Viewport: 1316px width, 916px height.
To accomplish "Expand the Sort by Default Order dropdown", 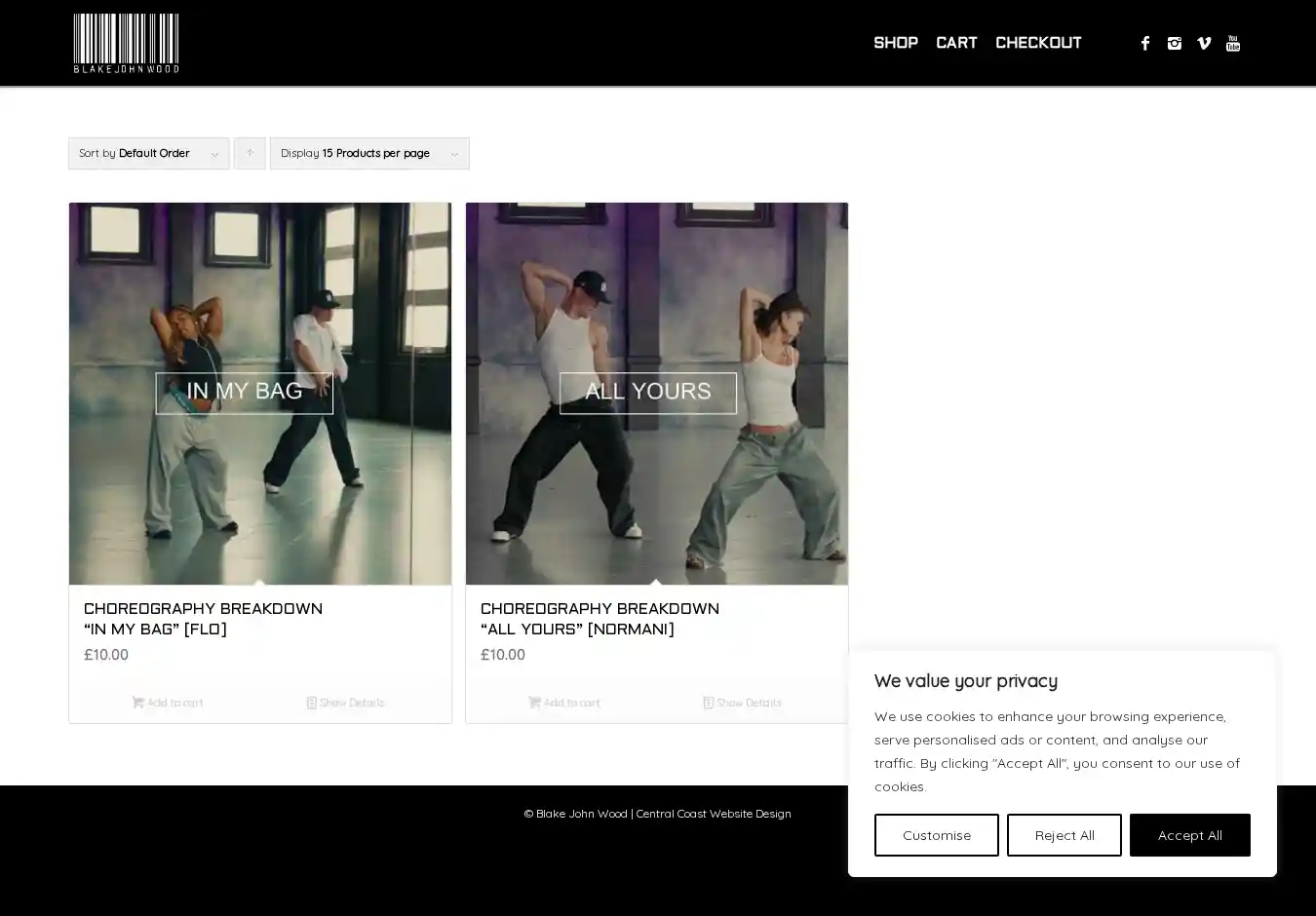I will pos(148,153).
